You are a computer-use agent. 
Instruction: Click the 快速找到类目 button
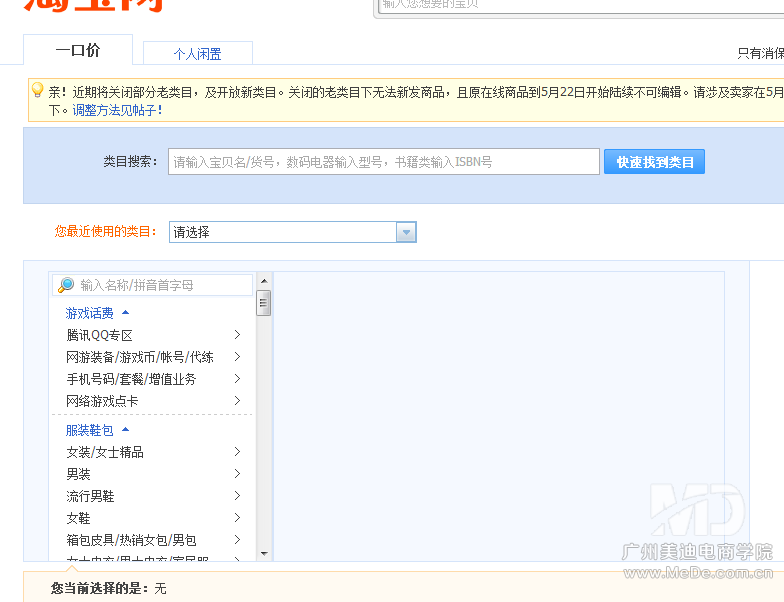(654, 162)
